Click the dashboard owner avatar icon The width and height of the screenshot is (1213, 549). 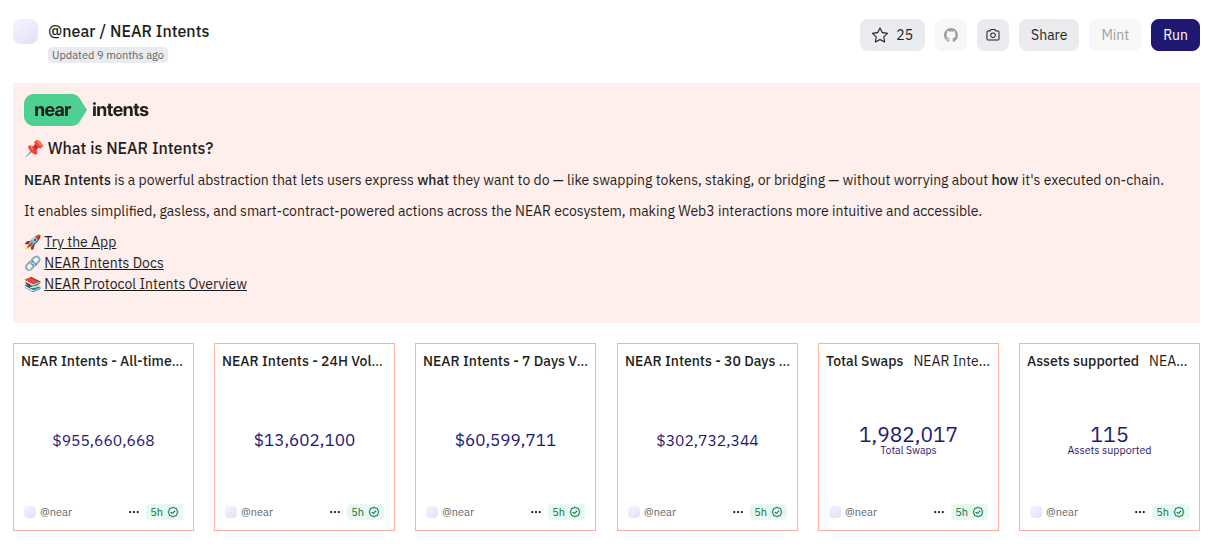point(25,32)
